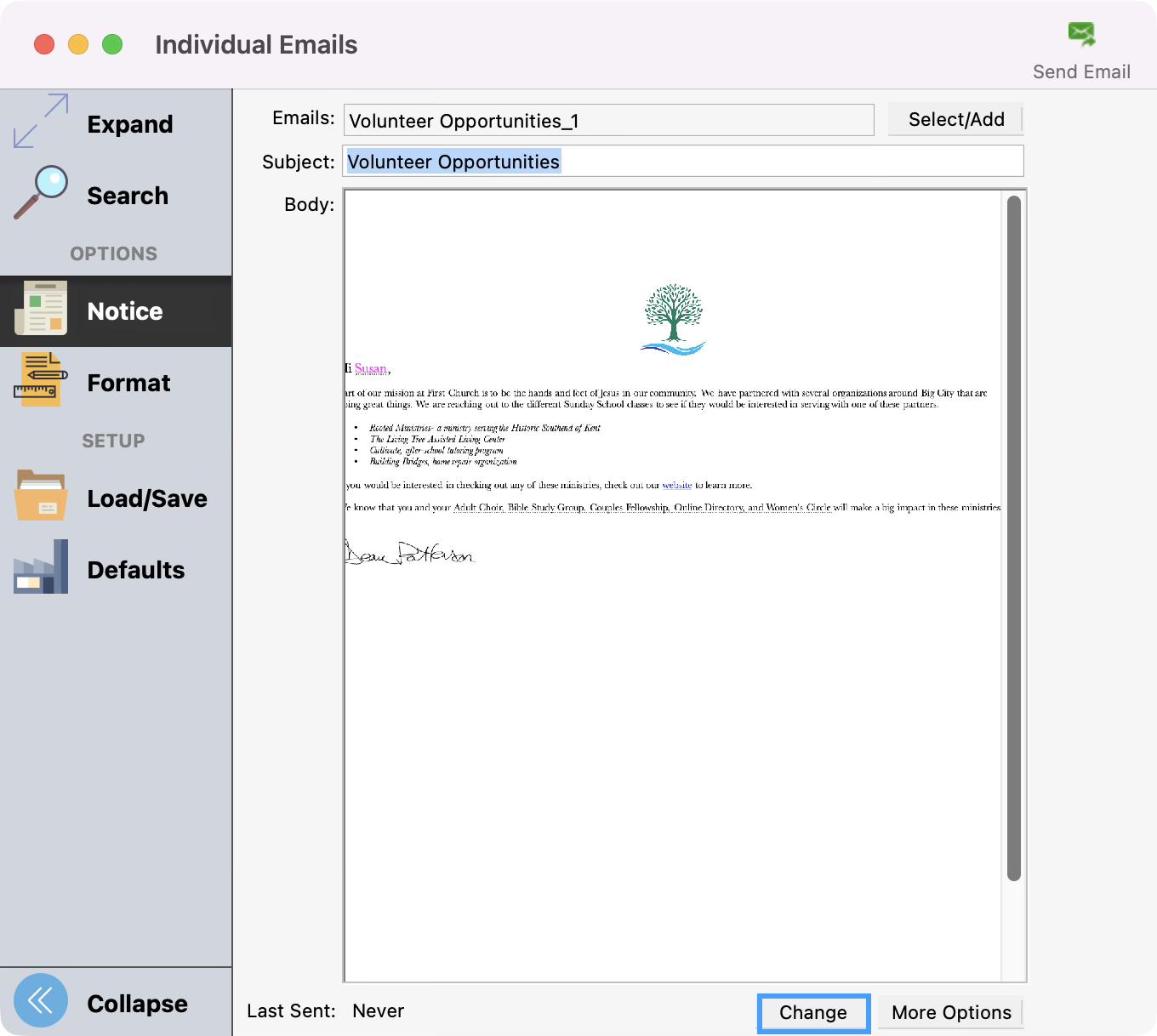
Task: Click the Format pencil and ruler icon
Action: tap(41, 379)
